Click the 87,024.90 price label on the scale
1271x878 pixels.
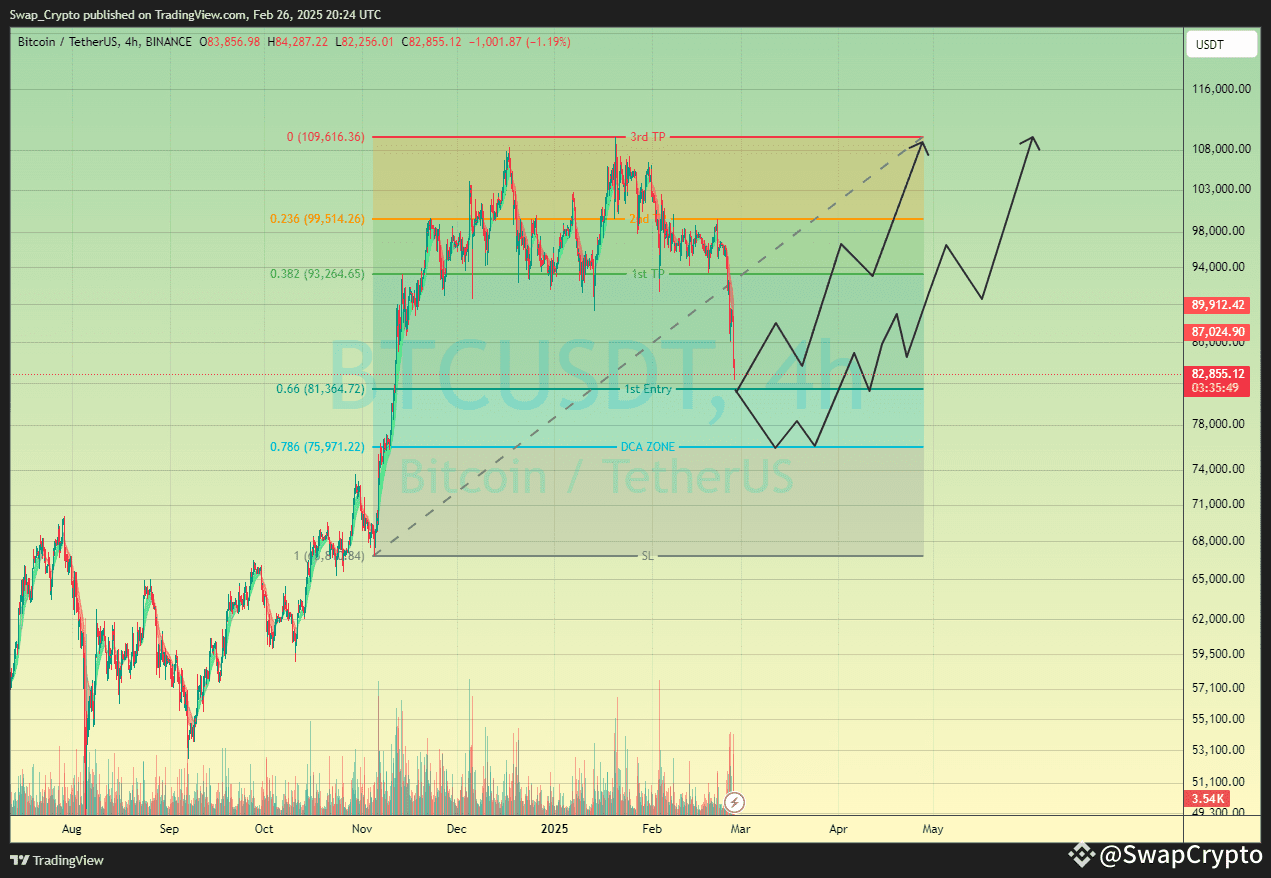[x=1216, y=331]
